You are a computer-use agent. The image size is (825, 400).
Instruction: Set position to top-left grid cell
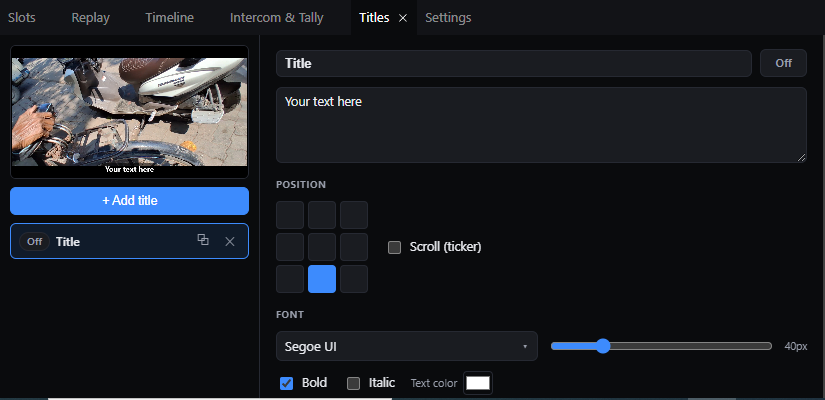(290, 215)
